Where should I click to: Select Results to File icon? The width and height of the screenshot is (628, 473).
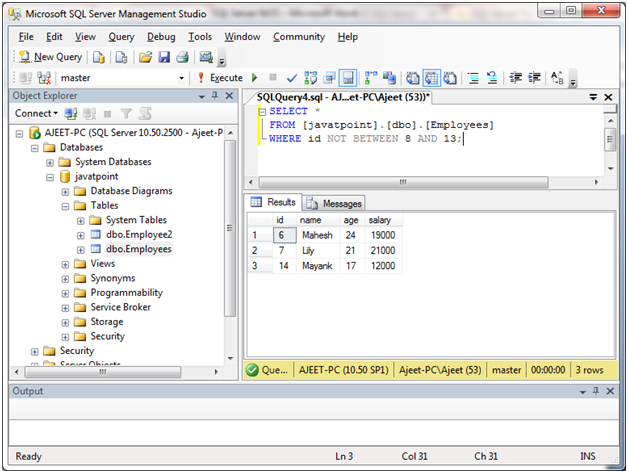pyautogui.click(x=450, y=78)
